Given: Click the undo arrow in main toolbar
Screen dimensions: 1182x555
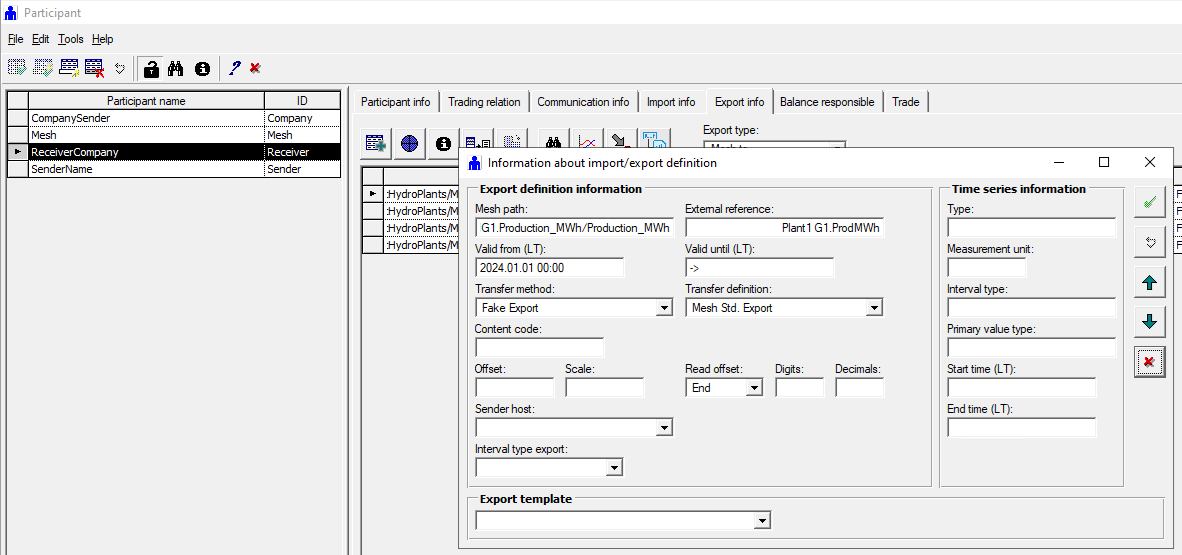Looking at the screenshot, I should pyautogui.click(x=119, y=69).
